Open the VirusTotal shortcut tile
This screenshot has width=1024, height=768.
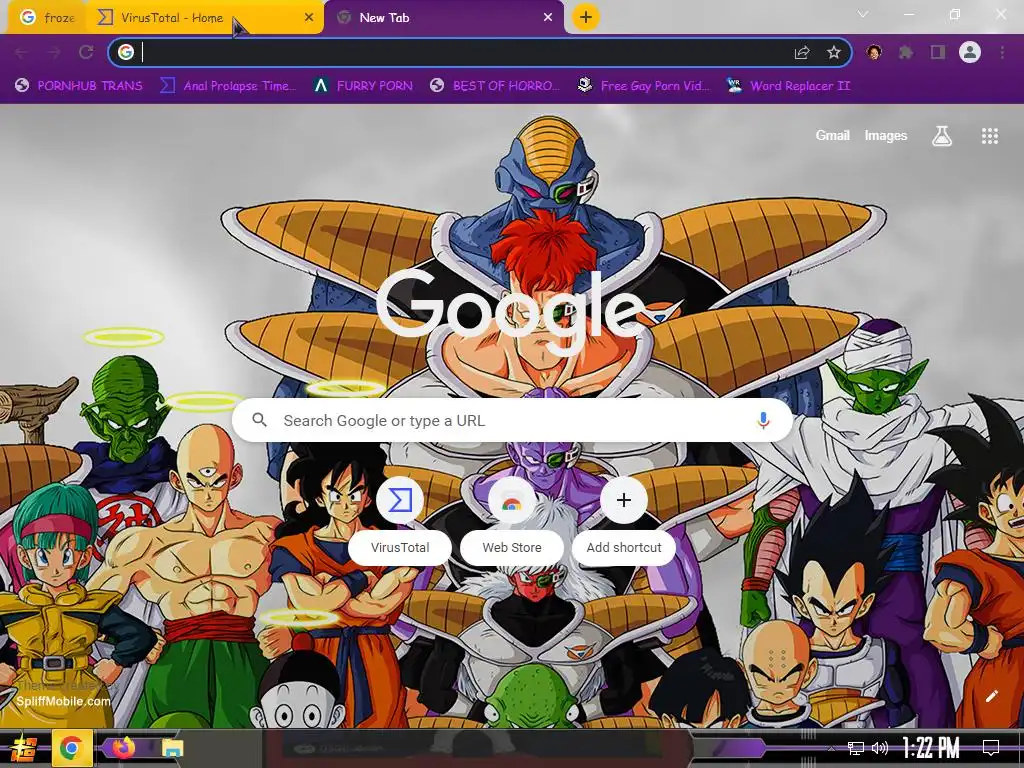point(400,519)
